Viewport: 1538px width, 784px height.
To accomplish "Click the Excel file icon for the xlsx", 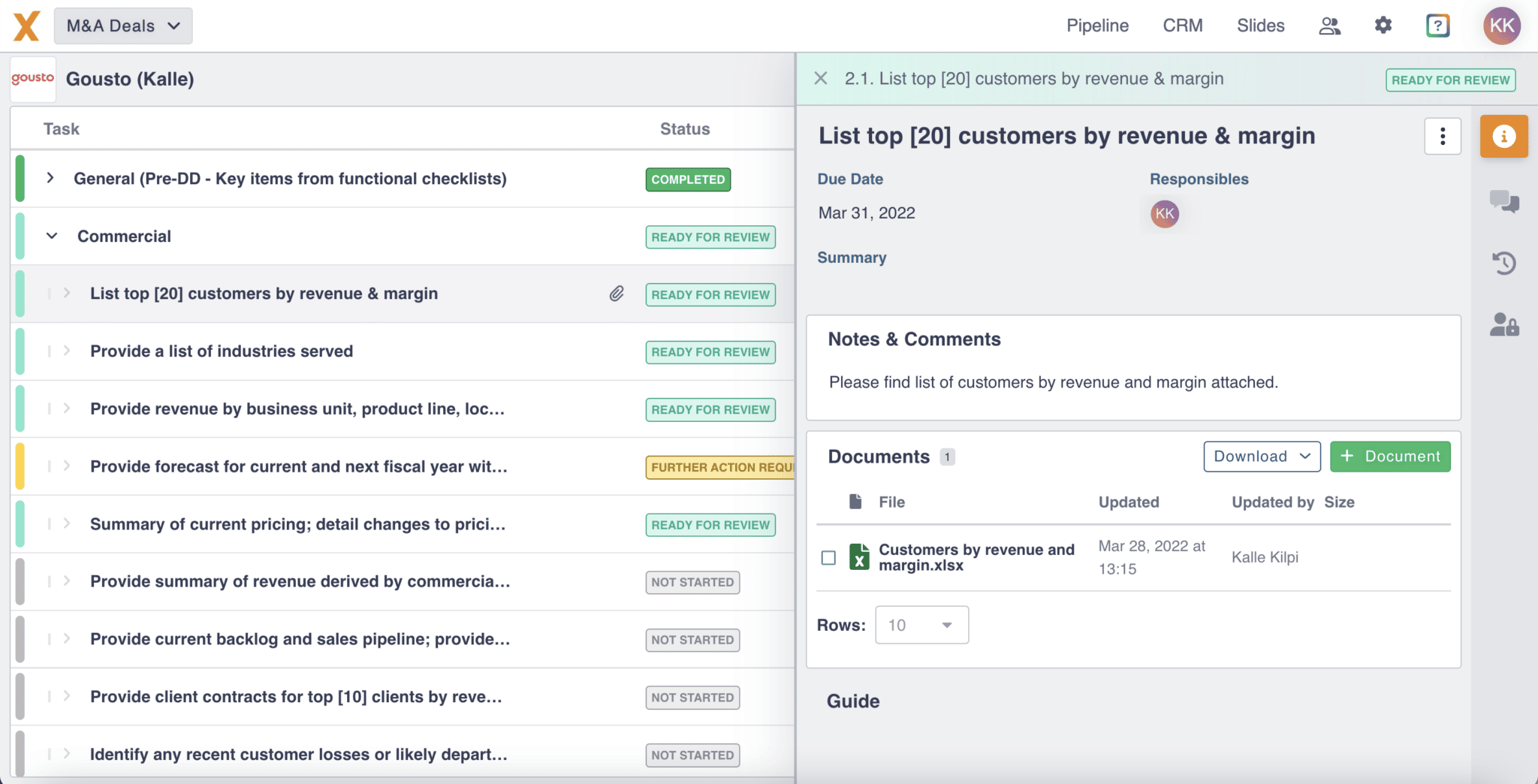I will (859, 557).
